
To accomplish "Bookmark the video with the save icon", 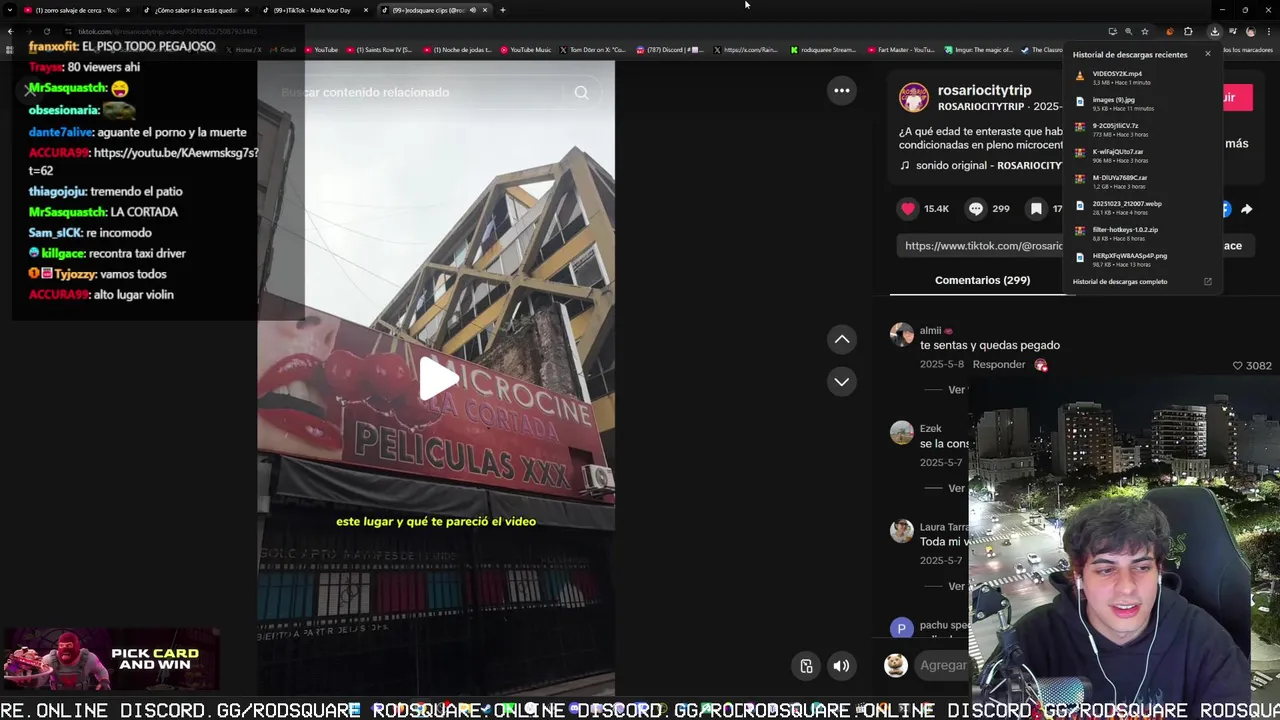I will tap(1036, 209).
